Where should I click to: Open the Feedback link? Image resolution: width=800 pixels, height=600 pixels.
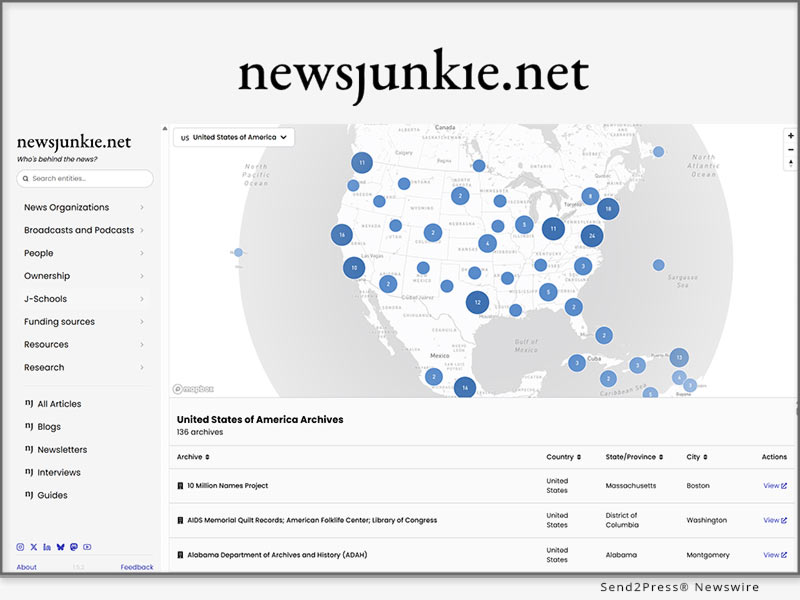136,566
